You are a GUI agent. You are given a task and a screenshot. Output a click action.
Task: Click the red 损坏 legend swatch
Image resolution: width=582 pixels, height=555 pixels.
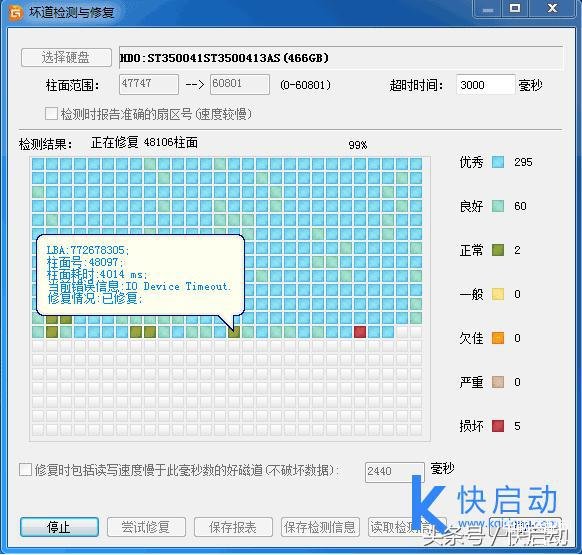pyautogui.click(x=498, y=426)
